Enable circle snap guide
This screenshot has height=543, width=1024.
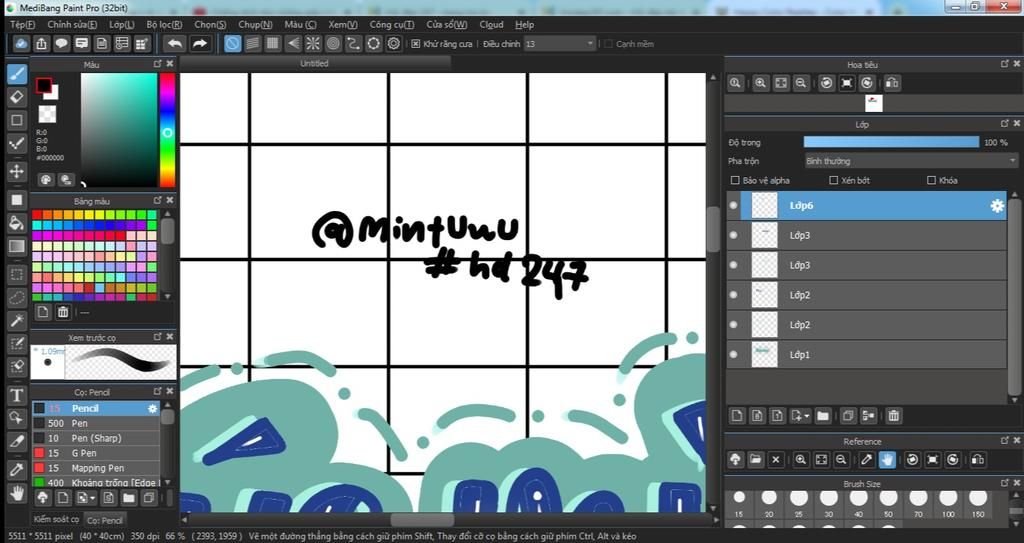(x=334, y=44)
